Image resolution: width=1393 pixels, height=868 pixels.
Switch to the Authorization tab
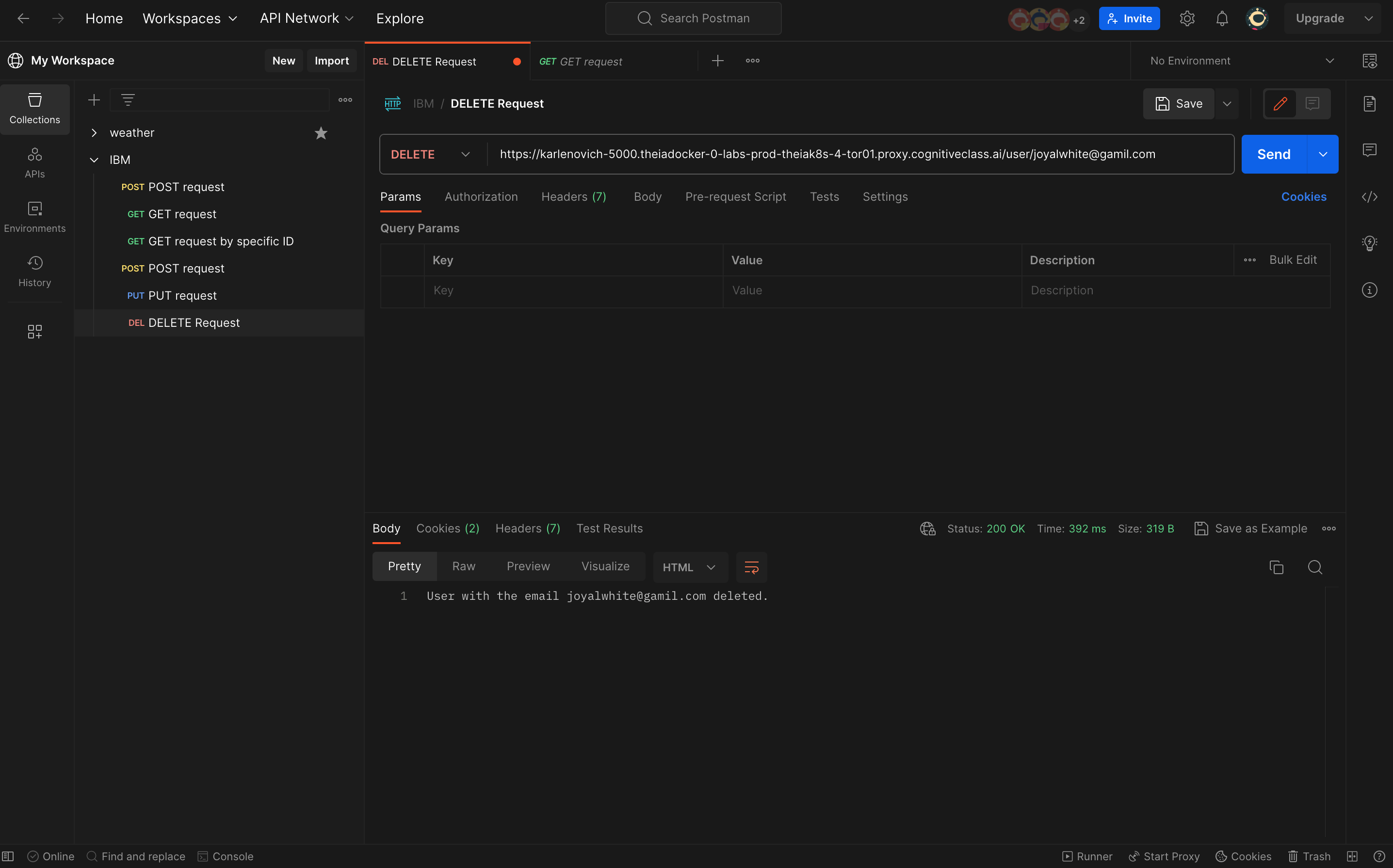click(x=481, y=196)
